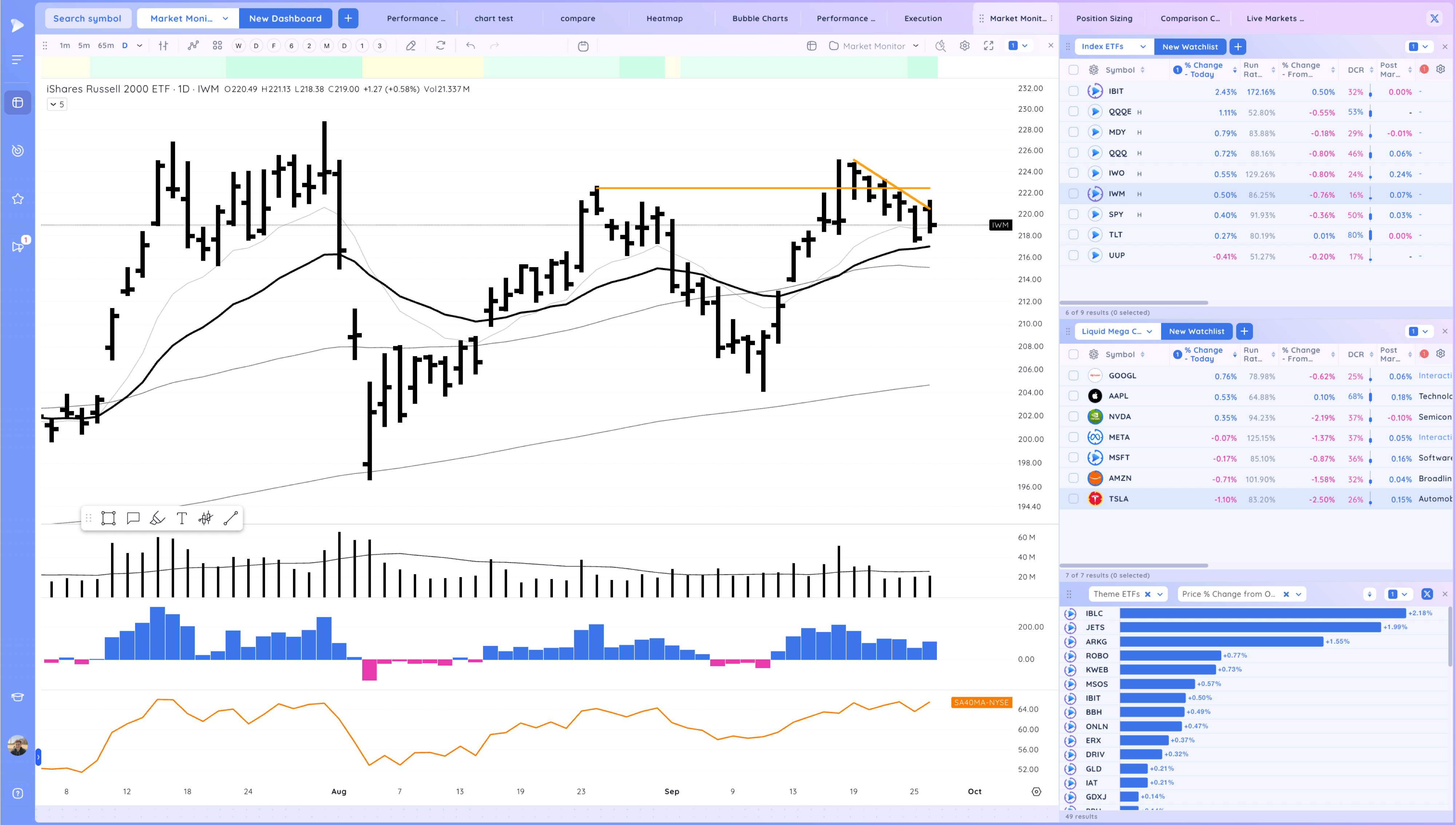
Task: Select the rectangle drawing tool
Action: (x=108, y=518)
